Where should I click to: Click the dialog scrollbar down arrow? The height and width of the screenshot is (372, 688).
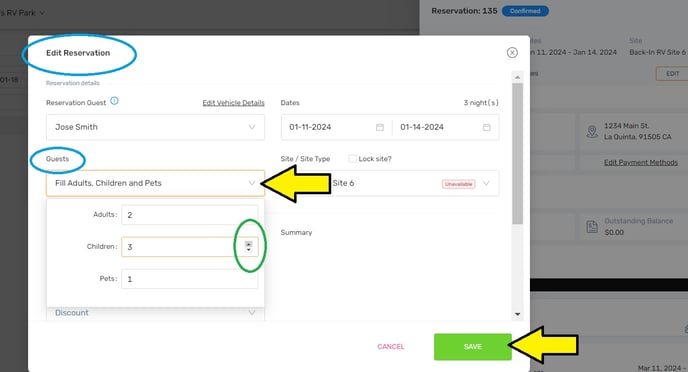(x=517, y=314)
